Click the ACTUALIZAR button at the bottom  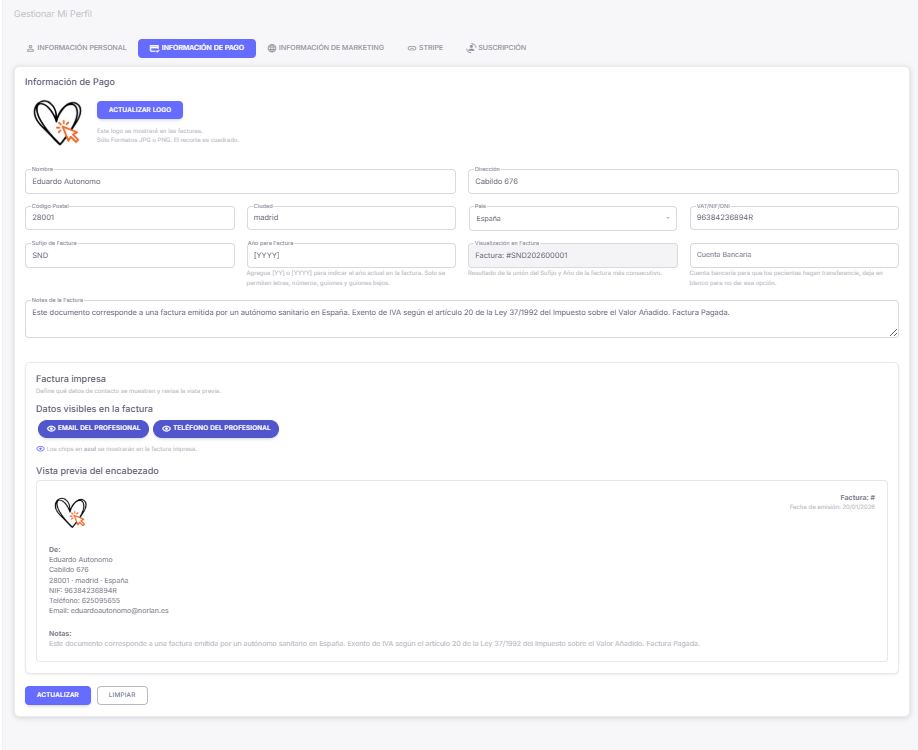(57, 695)
